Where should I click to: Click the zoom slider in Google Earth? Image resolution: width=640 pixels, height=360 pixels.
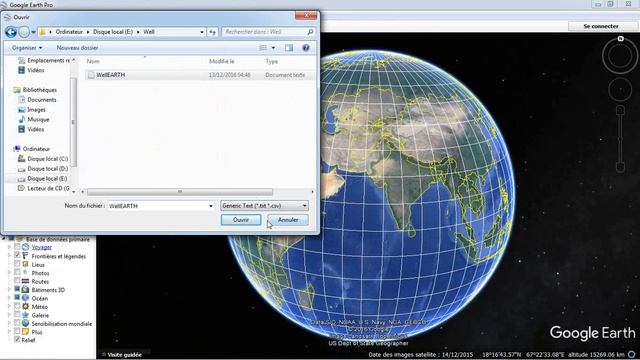[620, 139]
